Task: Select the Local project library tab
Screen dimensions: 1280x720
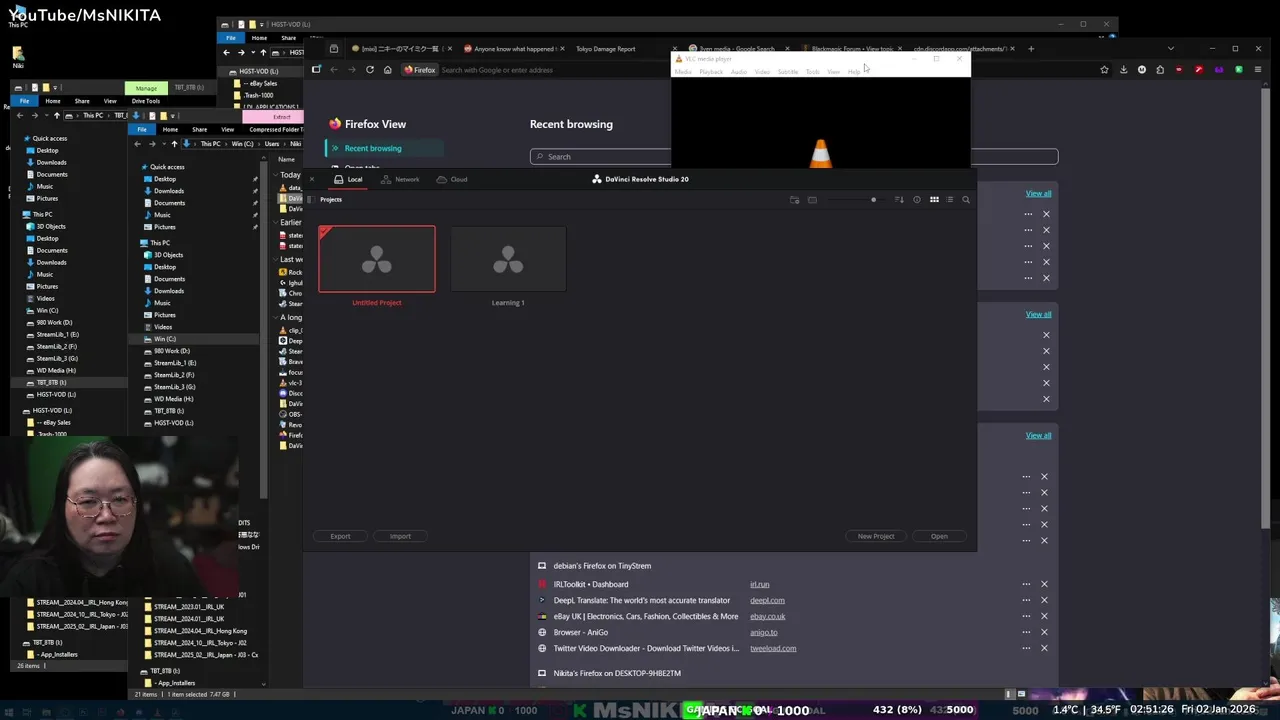Action: click(348, 179)
